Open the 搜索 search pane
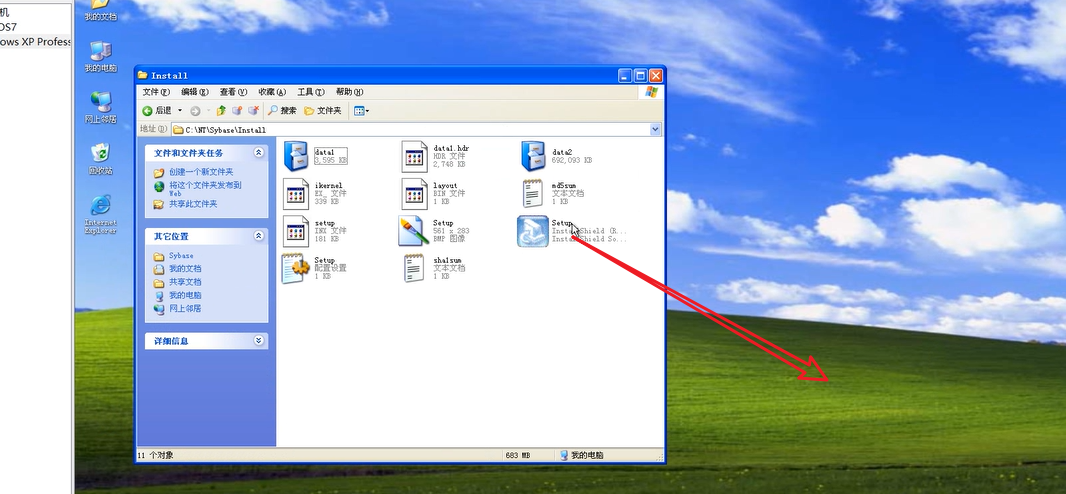 pyautogui.click(x=282, y=111)
